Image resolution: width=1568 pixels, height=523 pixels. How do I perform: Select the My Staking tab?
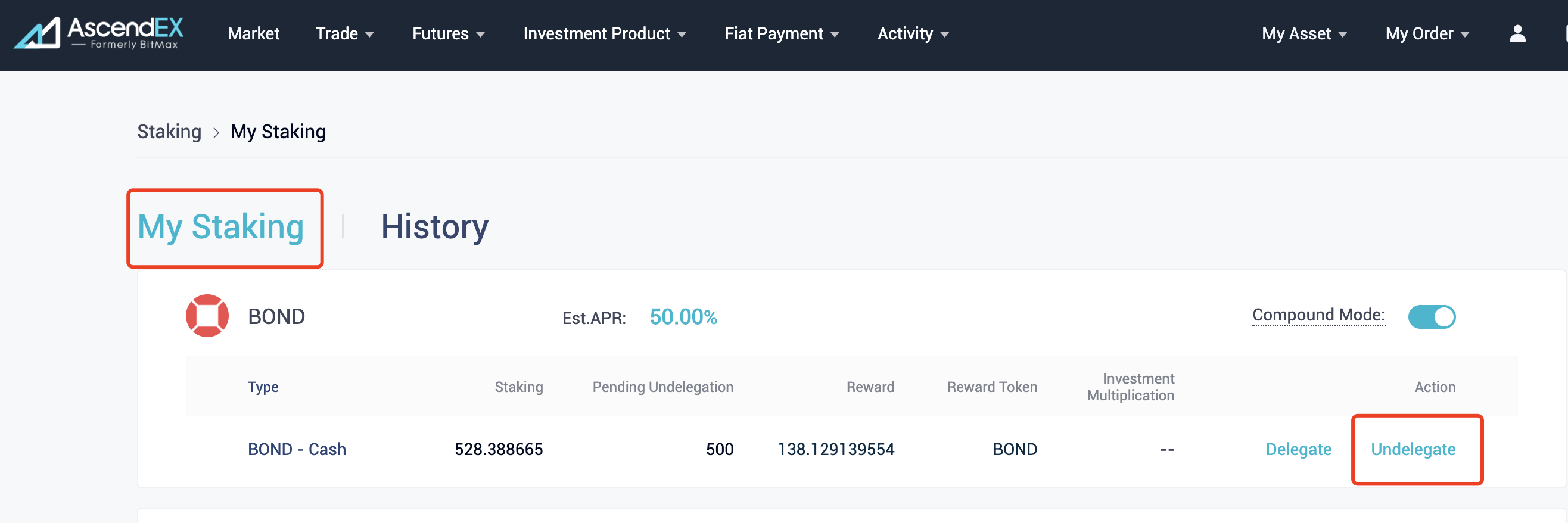(220, 227)
